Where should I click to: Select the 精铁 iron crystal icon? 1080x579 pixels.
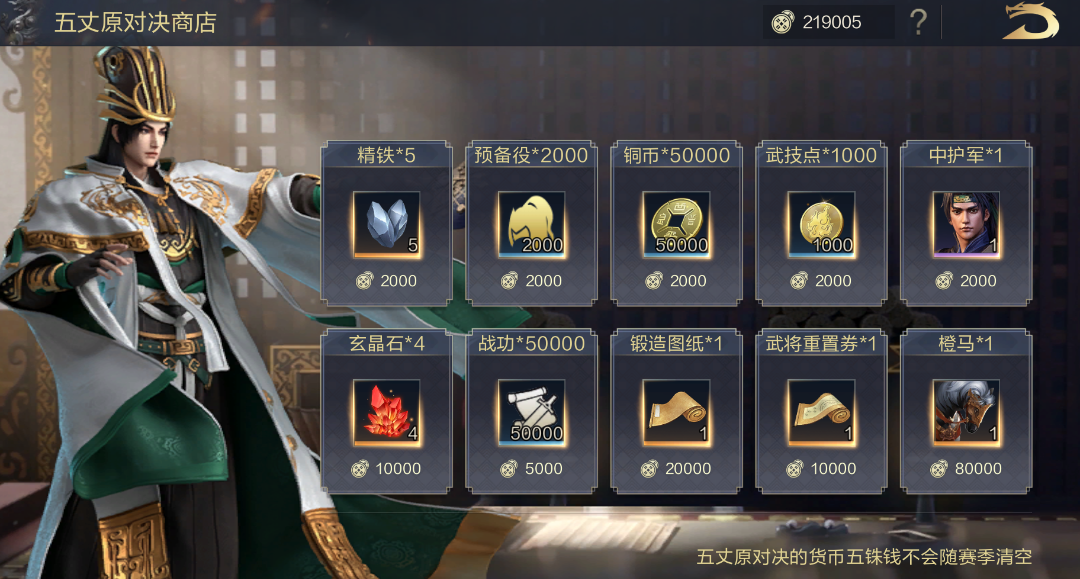pyautogui.click(x=386, y=224)
